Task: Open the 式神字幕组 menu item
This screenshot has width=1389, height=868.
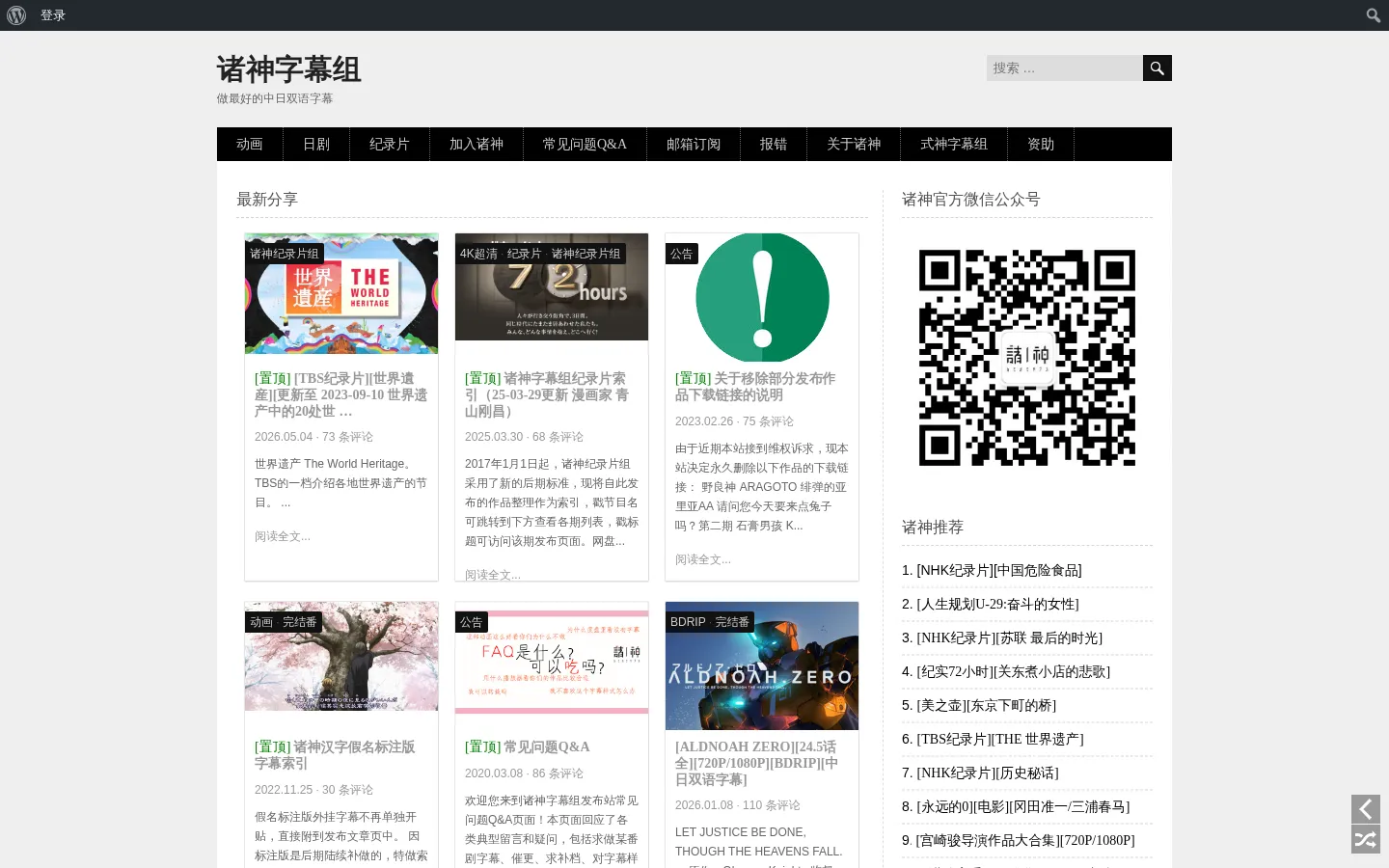Action: pos(954,144)
